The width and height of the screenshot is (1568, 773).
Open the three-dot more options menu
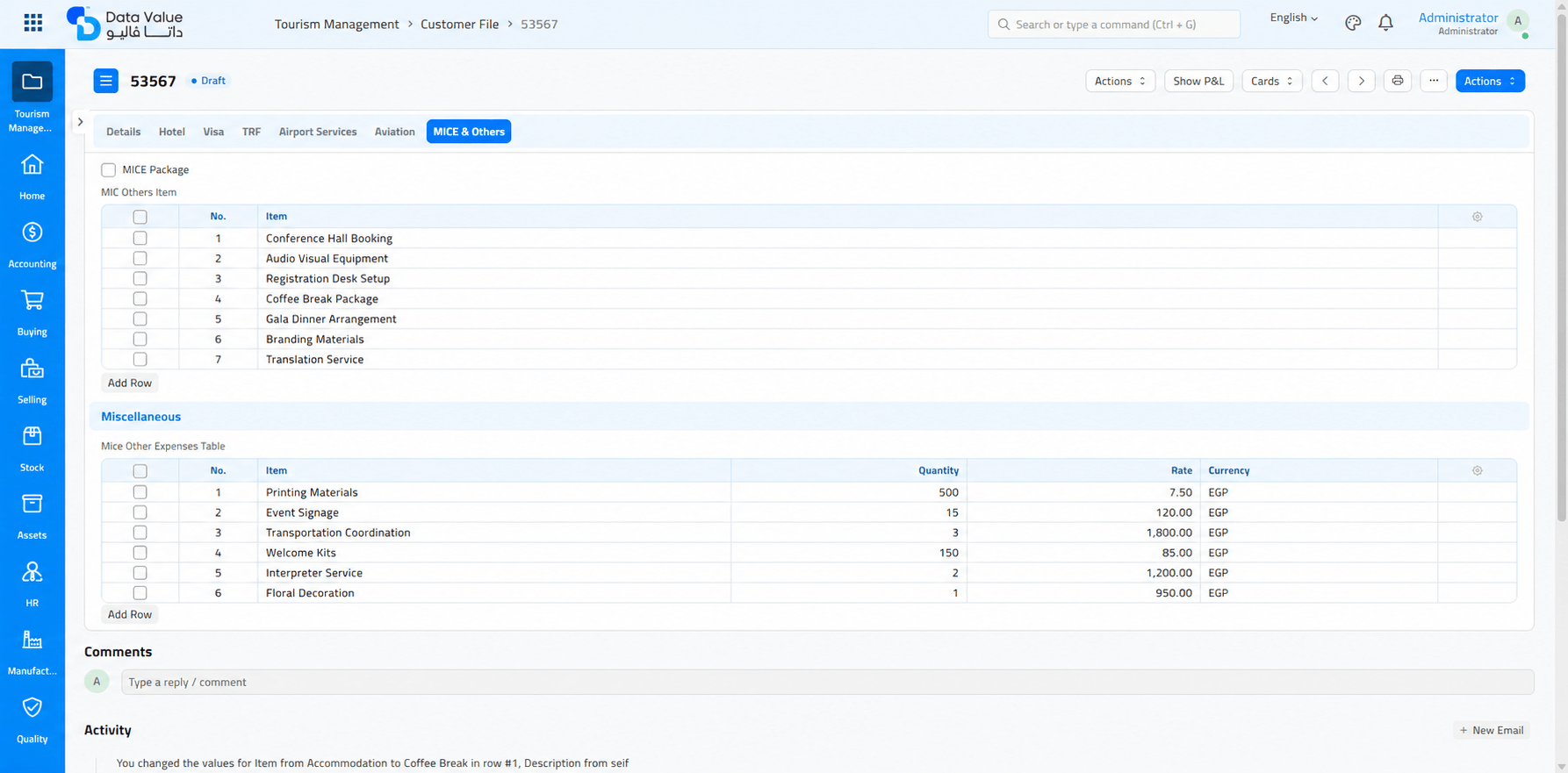point(1434,81)
